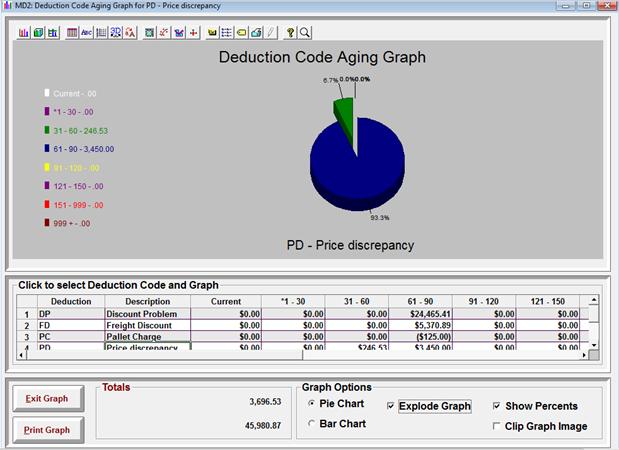
Task: Click the 121 - 150 column header
Action: [x=548, y=301]
